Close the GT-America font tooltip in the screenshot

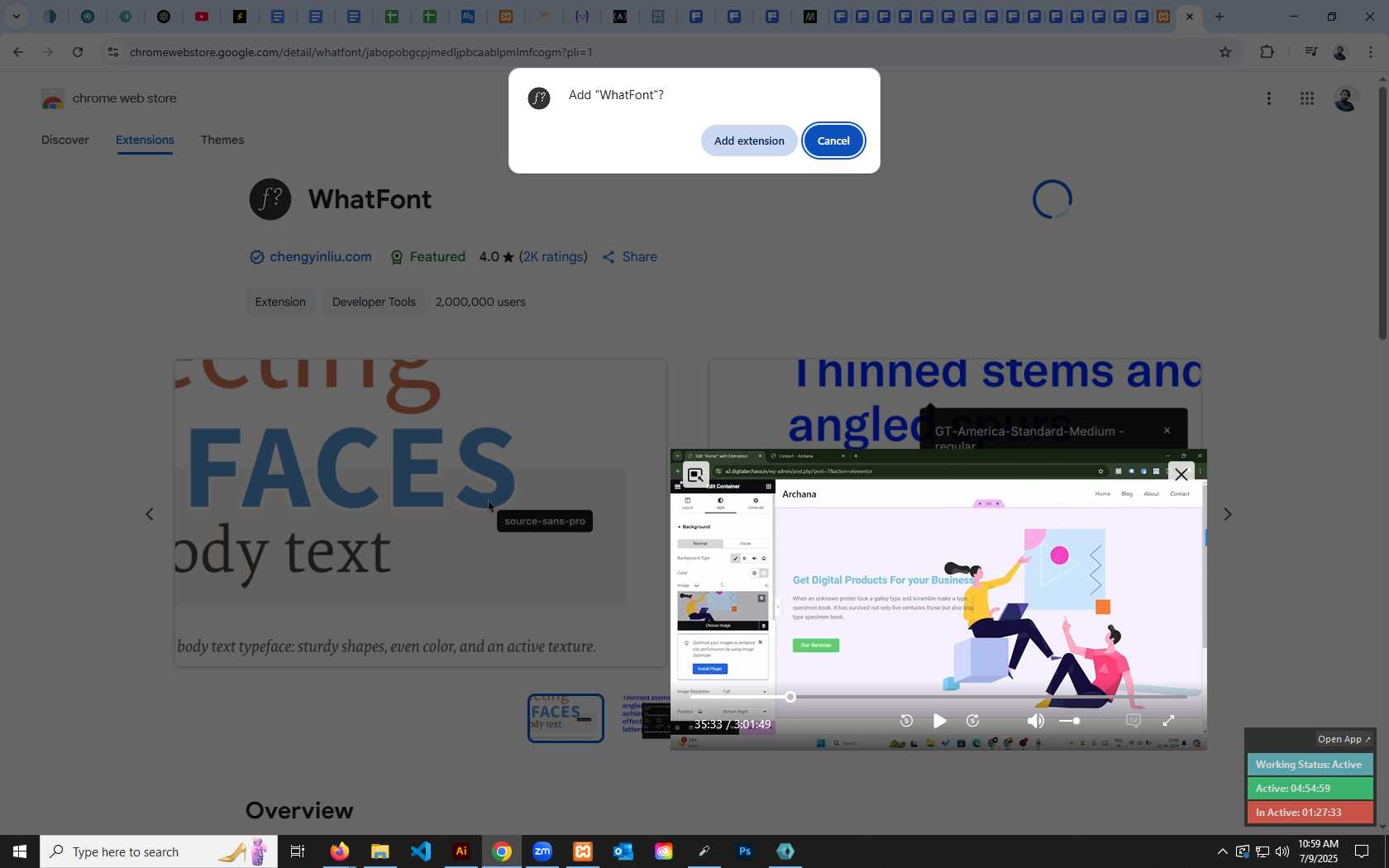tap(1167, 431)
